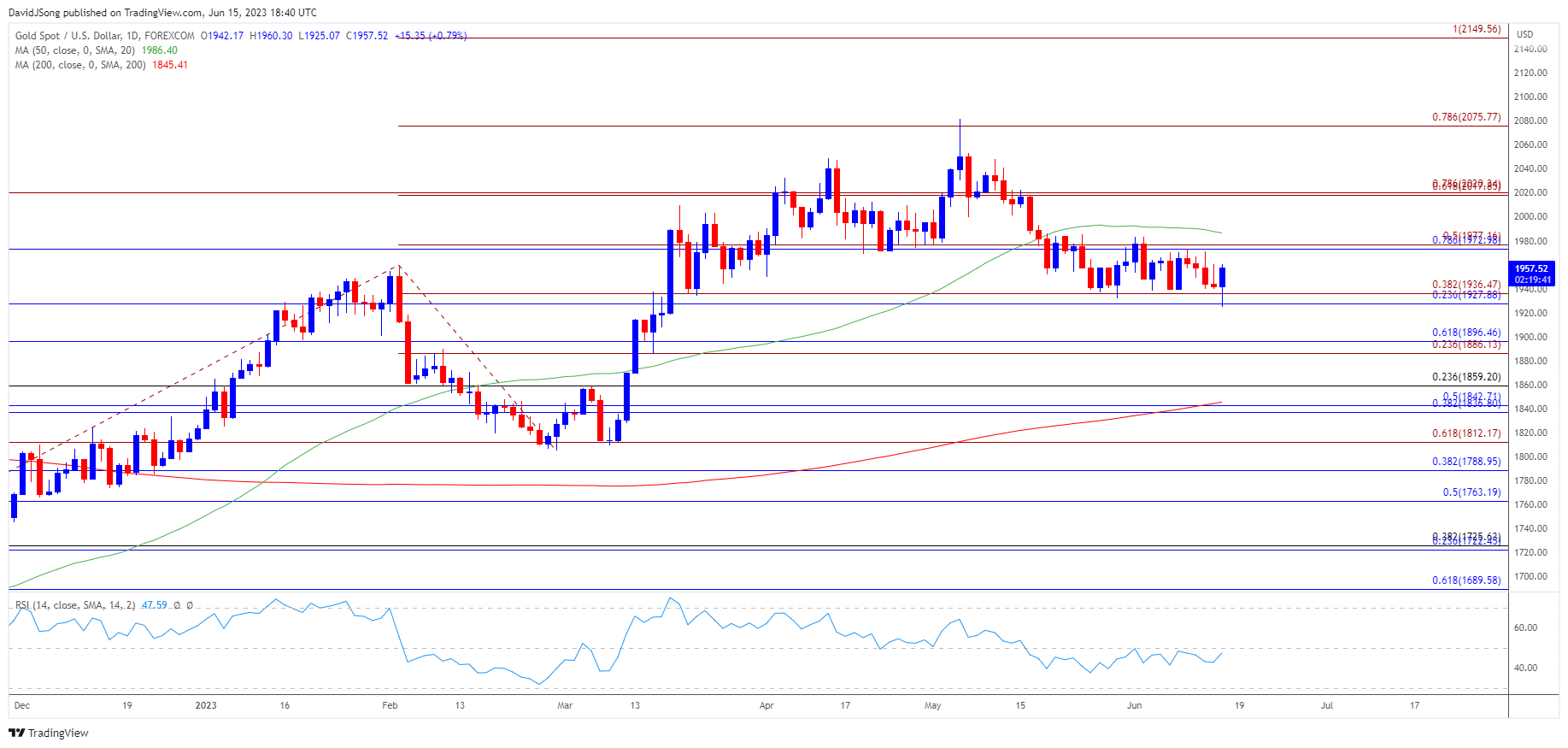Click the 200-day MA value 1845.41
The width and height of the screenshot is (1568, 748).
tap(170, 65)
